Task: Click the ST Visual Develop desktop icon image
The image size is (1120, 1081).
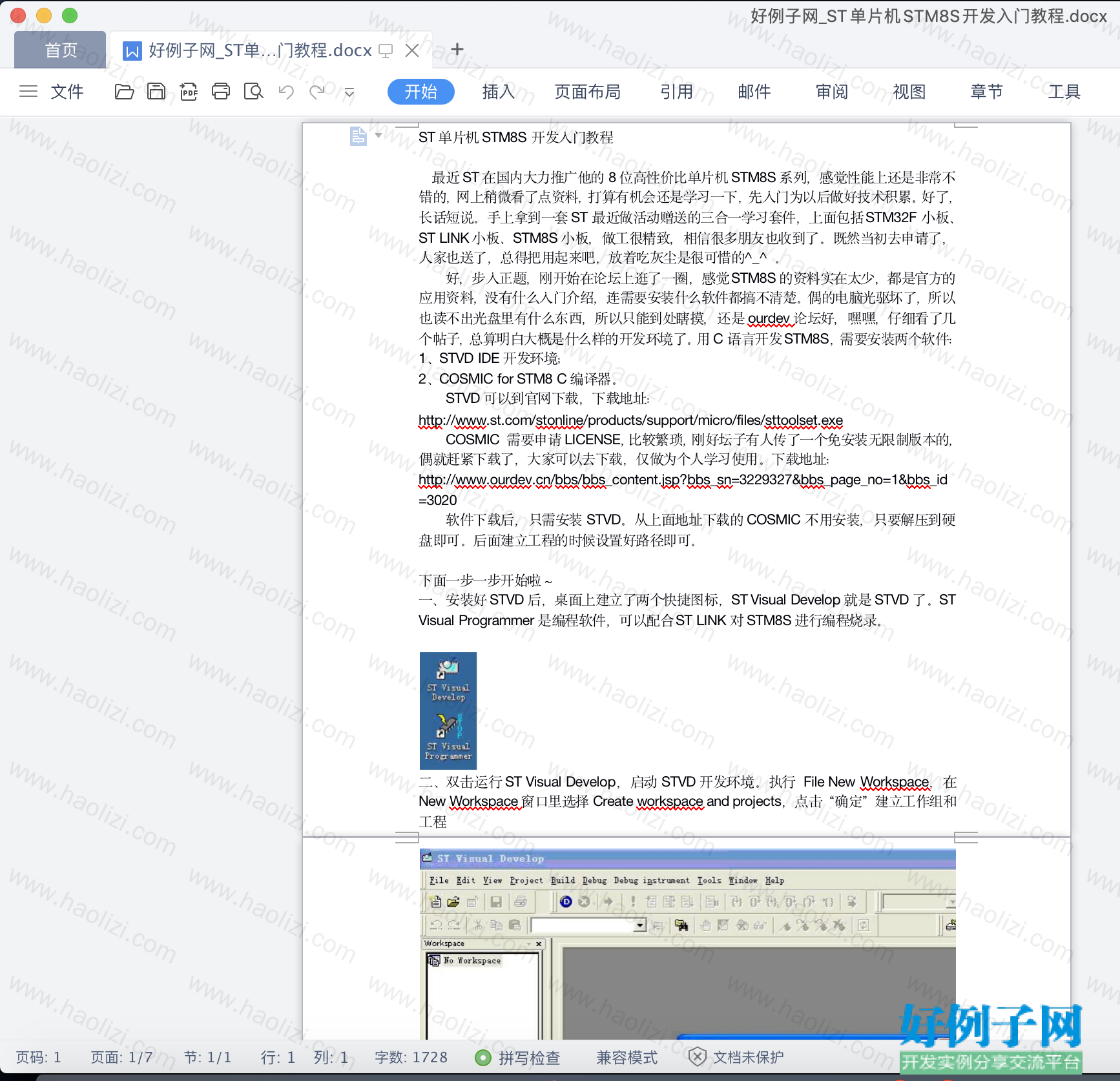Action: point(448,680)
